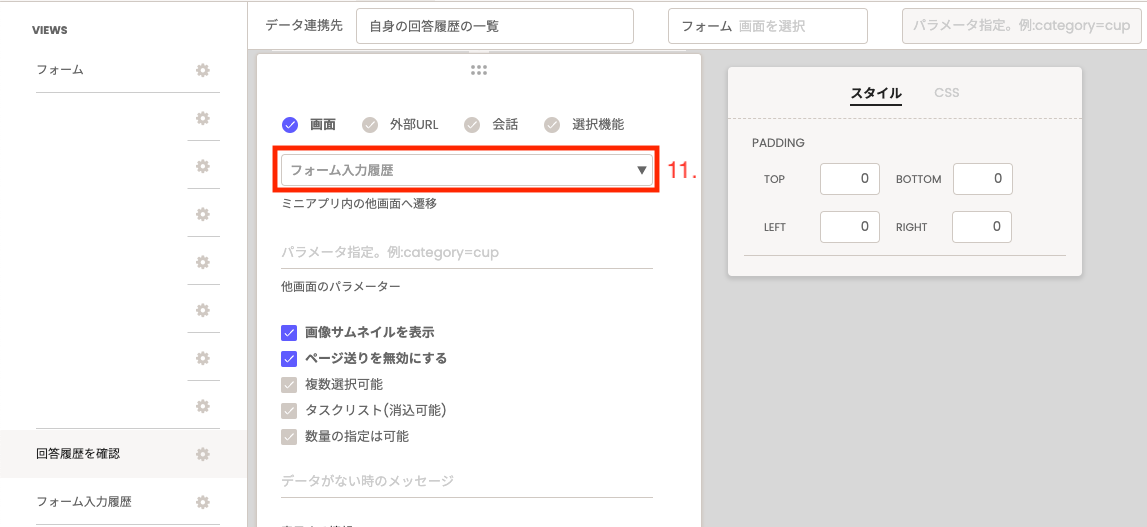
Task: Open settings gear for フォーム入力履歴 view
Action: coord(203,502)
